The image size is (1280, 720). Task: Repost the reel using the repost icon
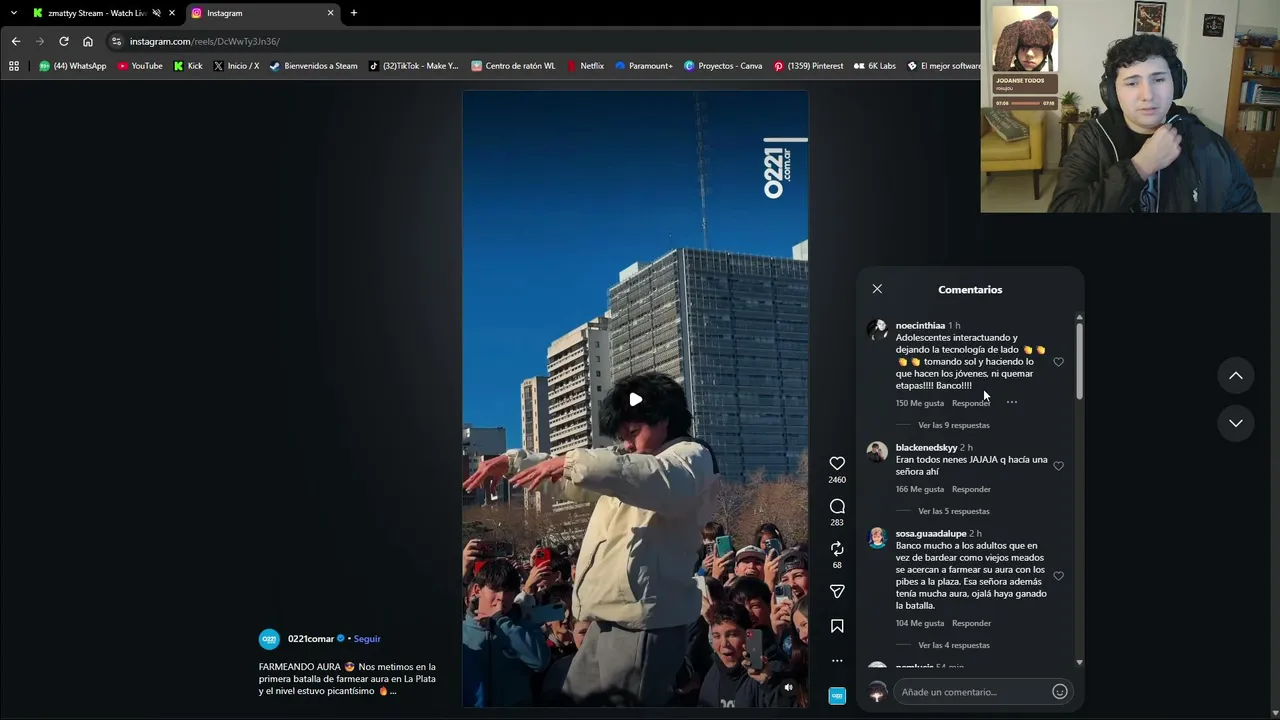point(837,549)
